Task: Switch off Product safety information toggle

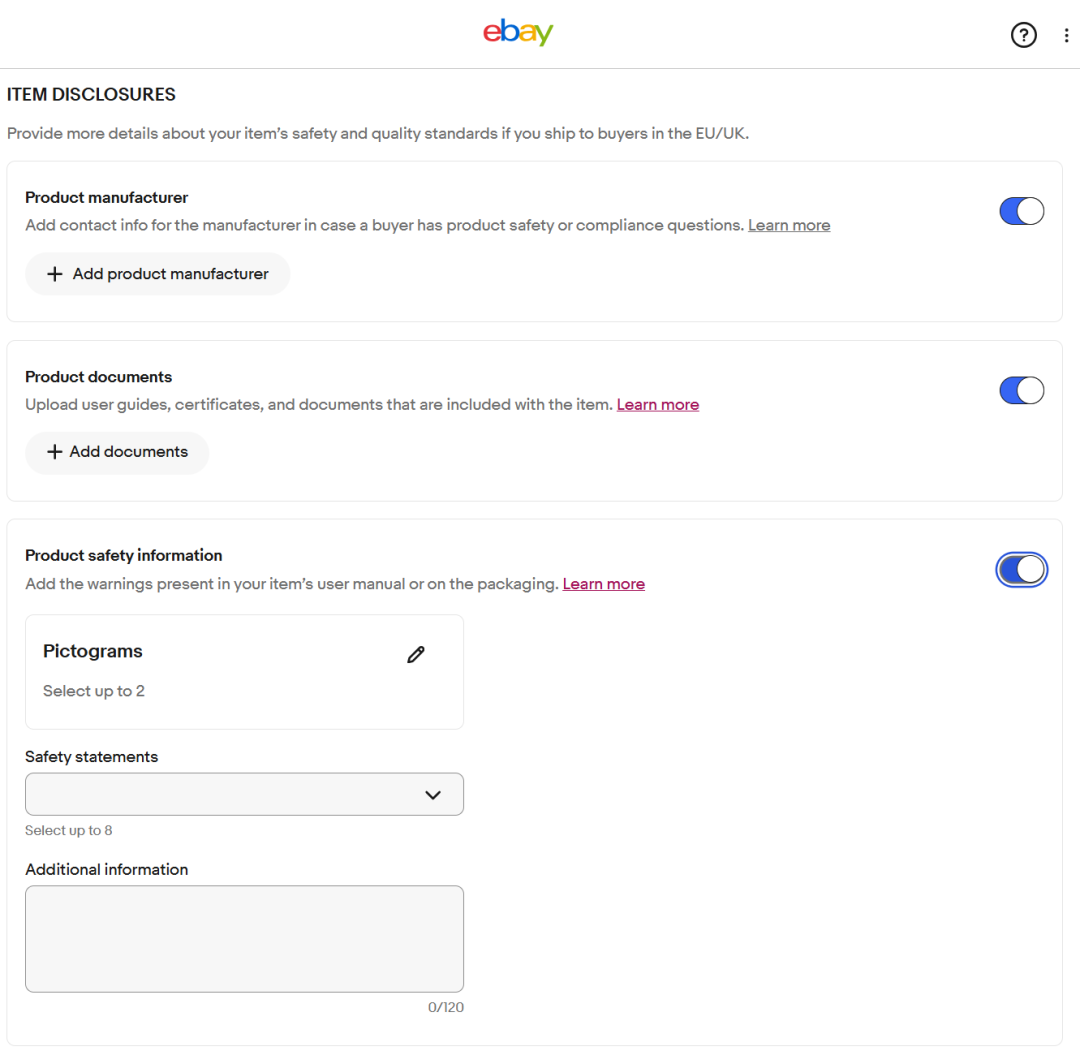Action: [x=1021, y=569]
